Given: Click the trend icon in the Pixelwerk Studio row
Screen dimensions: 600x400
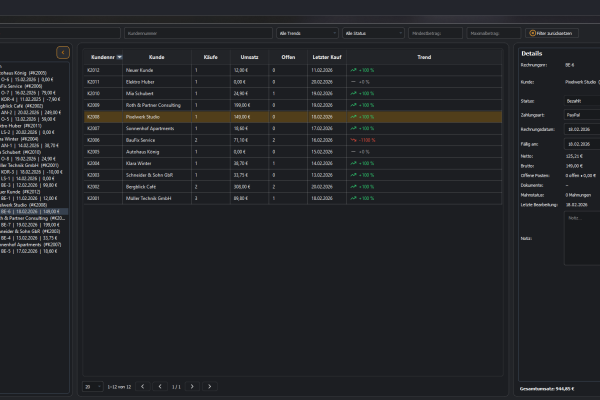Looking at the screenshot, I should 353,117.
